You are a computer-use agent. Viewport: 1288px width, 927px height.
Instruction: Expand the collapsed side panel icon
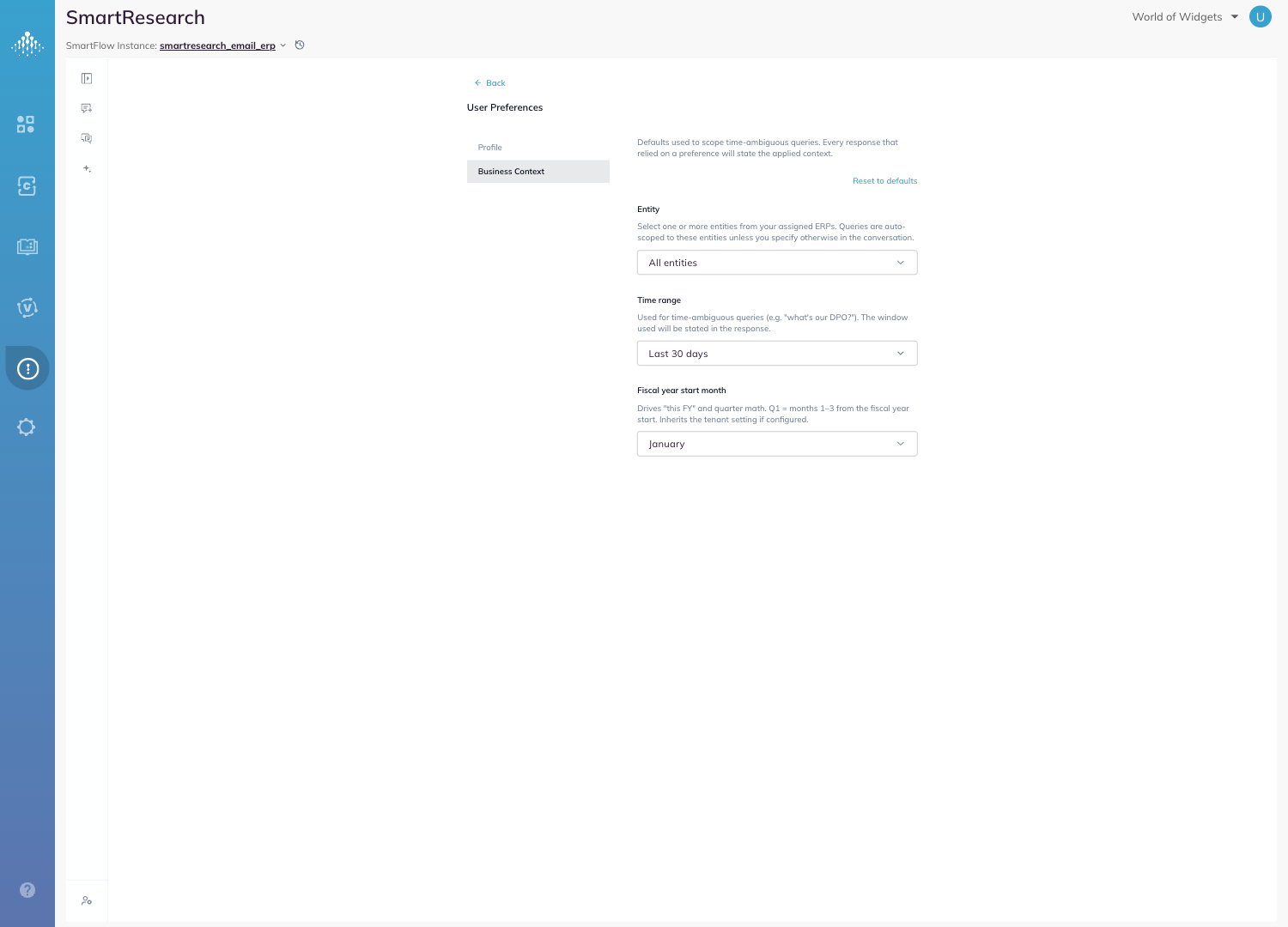click(87, 78)
